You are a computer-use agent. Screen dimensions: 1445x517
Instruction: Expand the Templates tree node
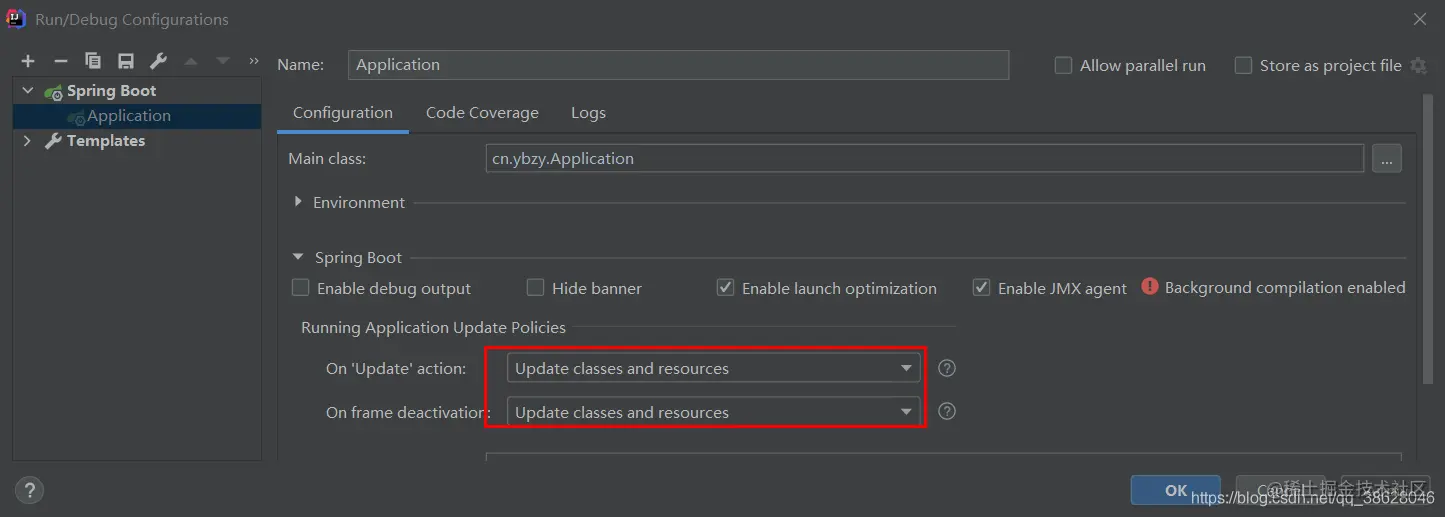[28, 141]
